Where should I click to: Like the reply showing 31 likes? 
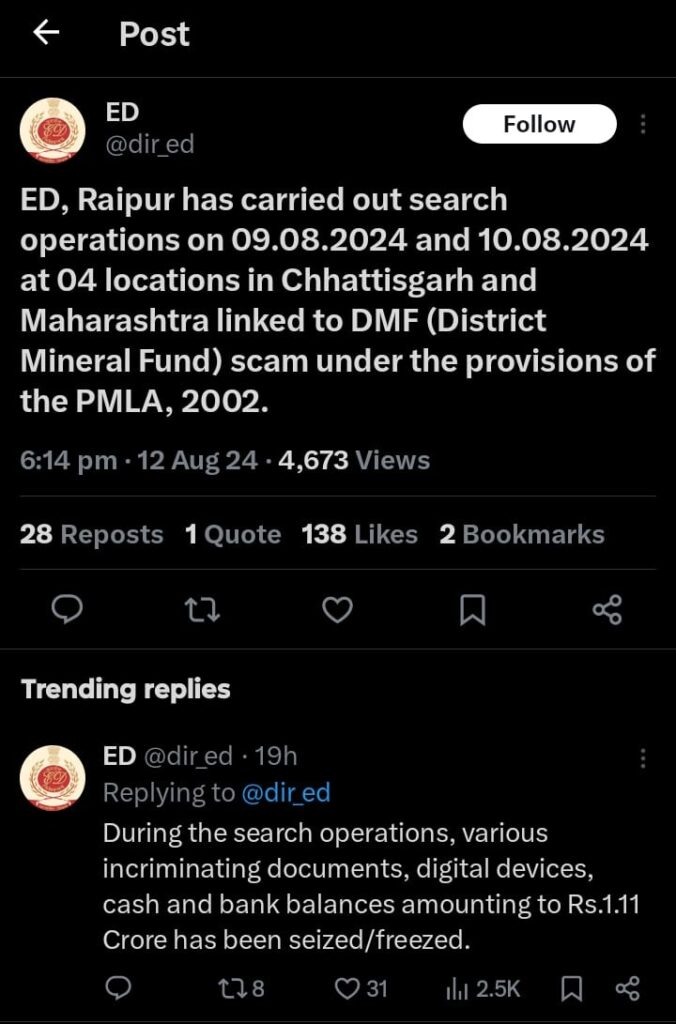point(361,988)
